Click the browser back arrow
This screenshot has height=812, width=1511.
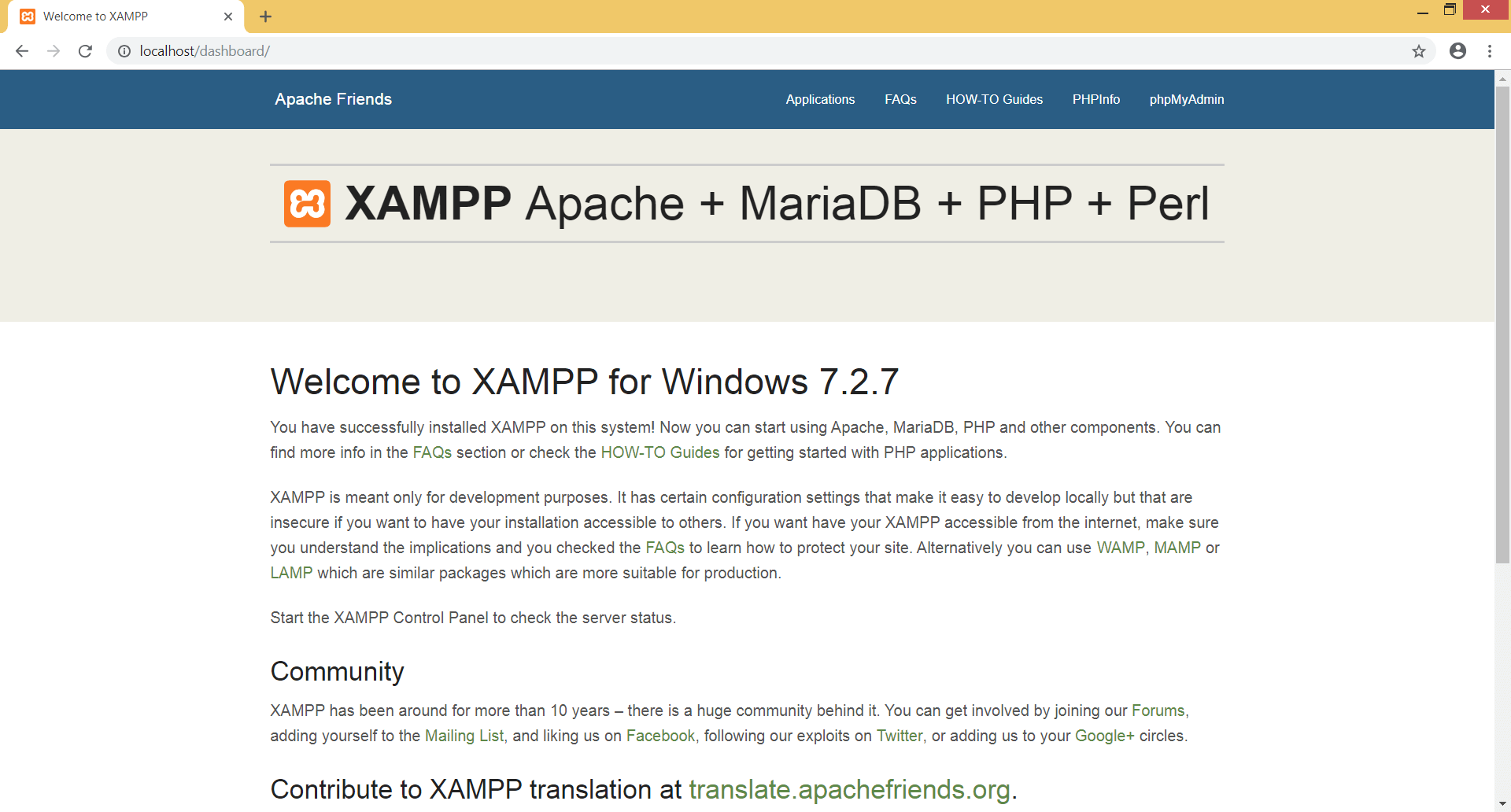[22, 51]
